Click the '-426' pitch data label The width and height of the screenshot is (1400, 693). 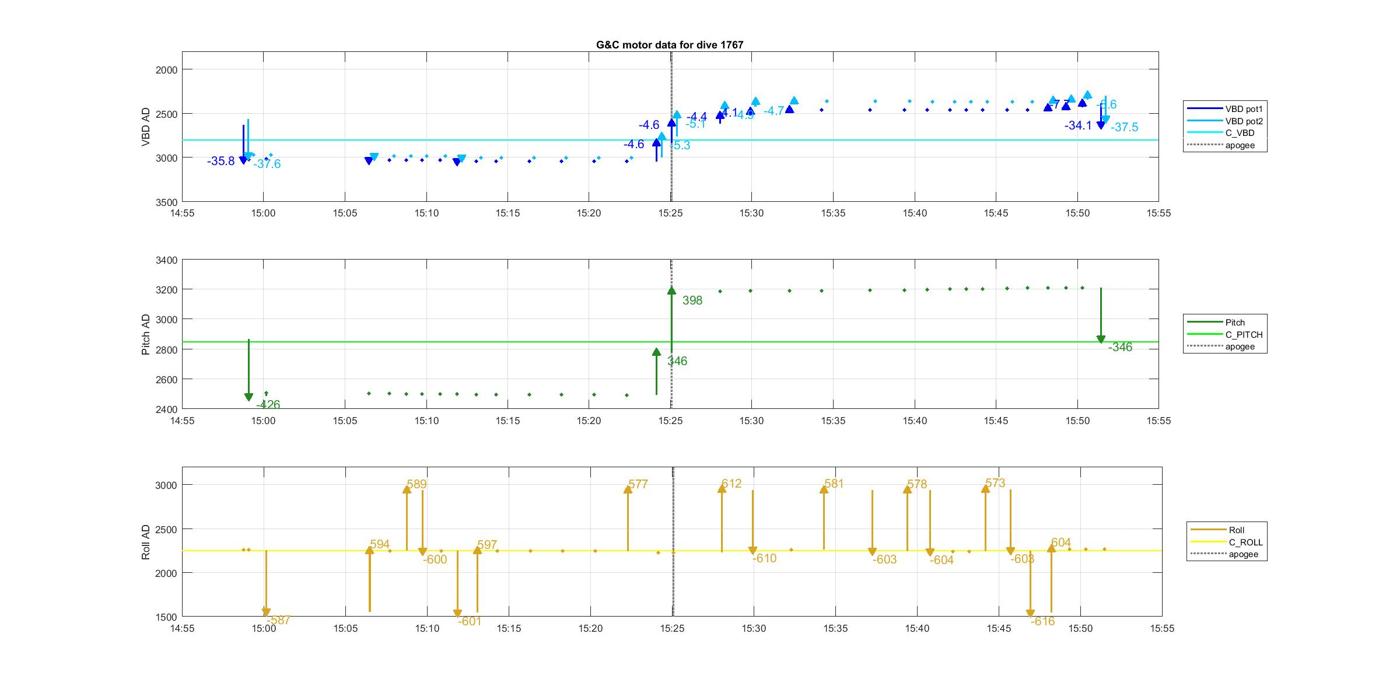[267, 405]
